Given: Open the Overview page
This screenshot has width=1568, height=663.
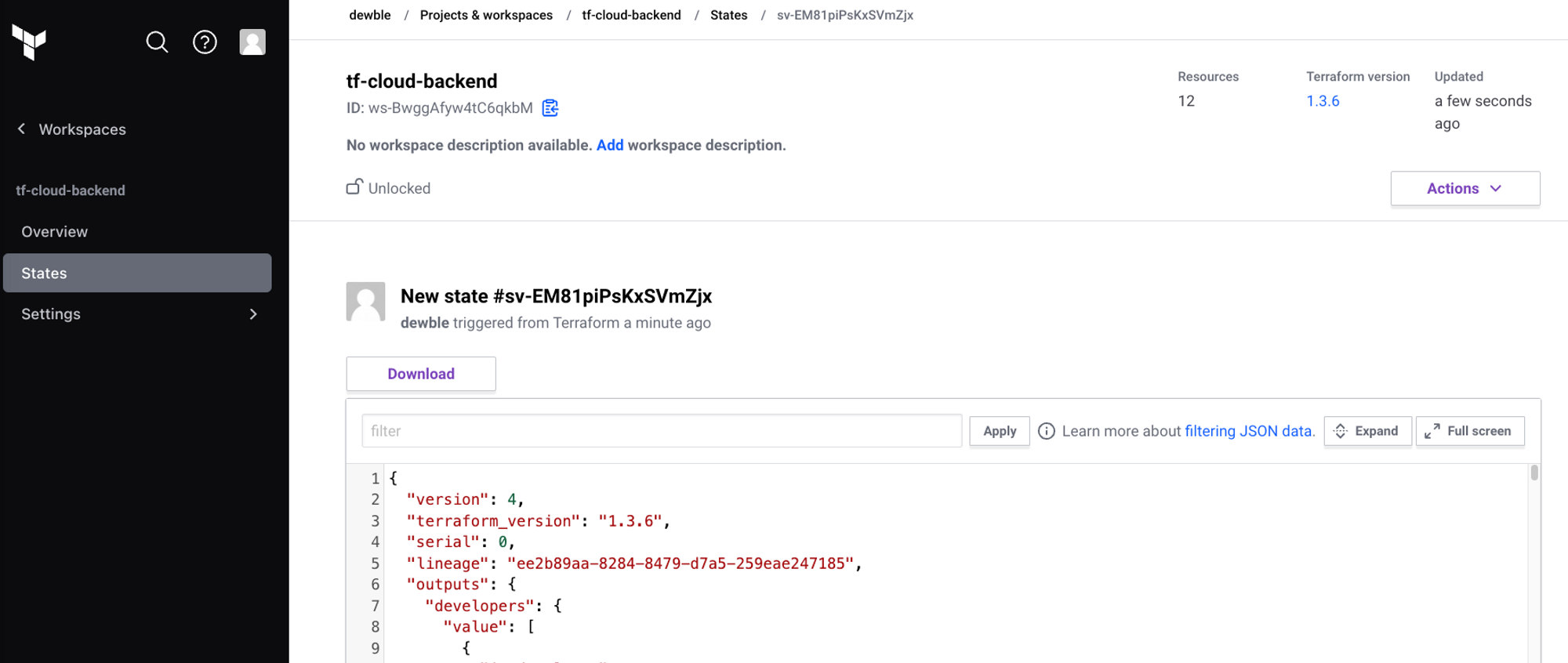Looking at the screenshot, I should pos(55,231).
